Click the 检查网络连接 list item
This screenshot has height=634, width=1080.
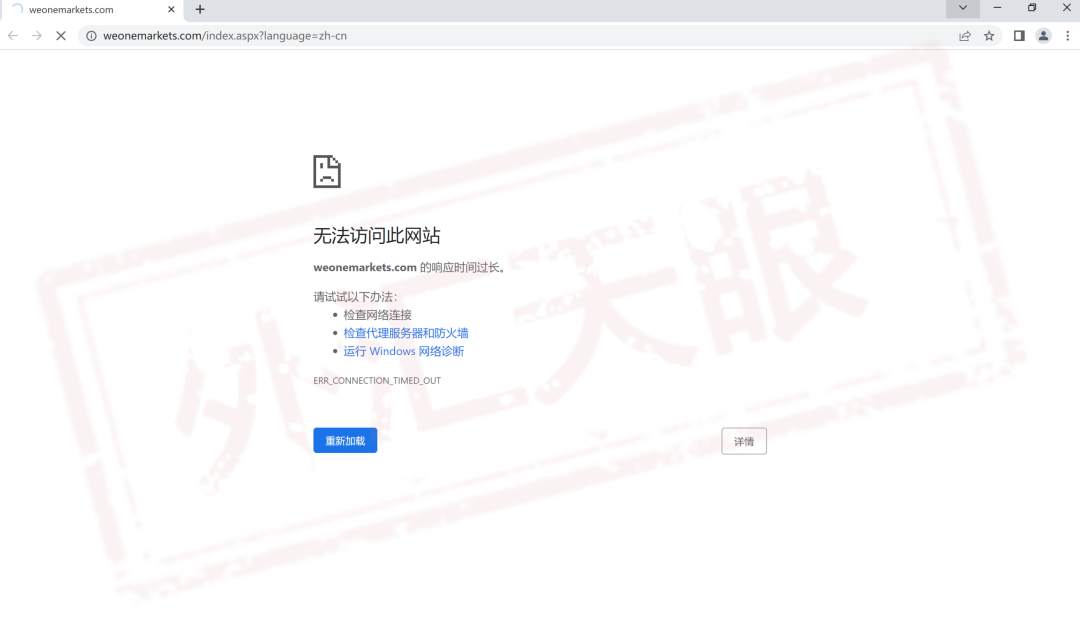(377, 315)
